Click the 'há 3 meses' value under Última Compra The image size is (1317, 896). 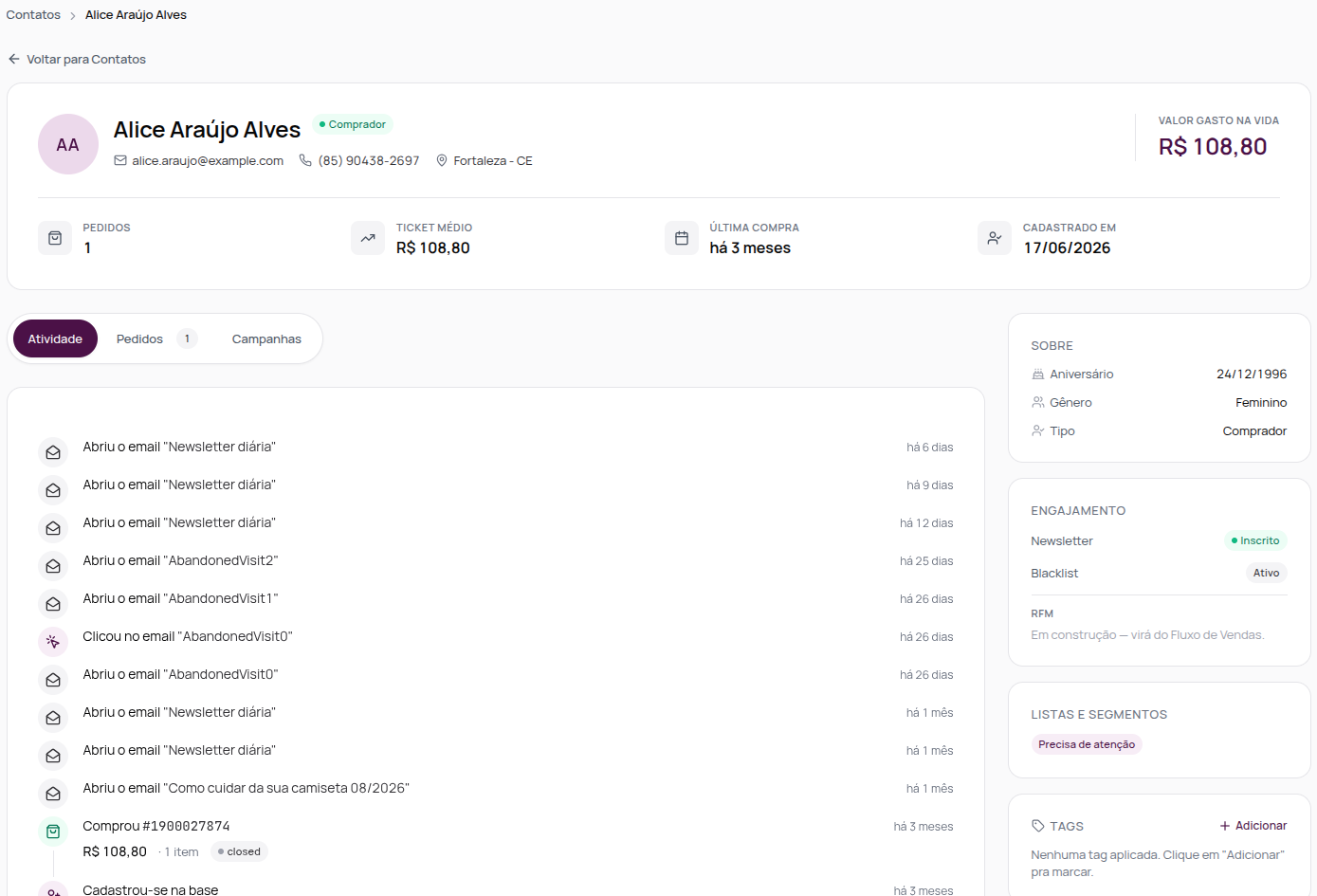click(750, 248)
